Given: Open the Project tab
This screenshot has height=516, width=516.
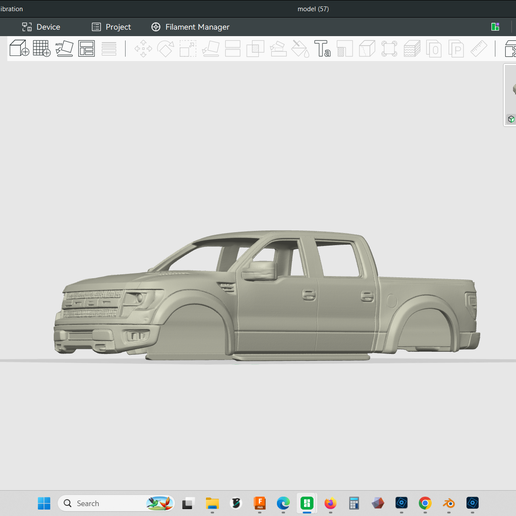Looking at the screenshot, I should point(111,27).
